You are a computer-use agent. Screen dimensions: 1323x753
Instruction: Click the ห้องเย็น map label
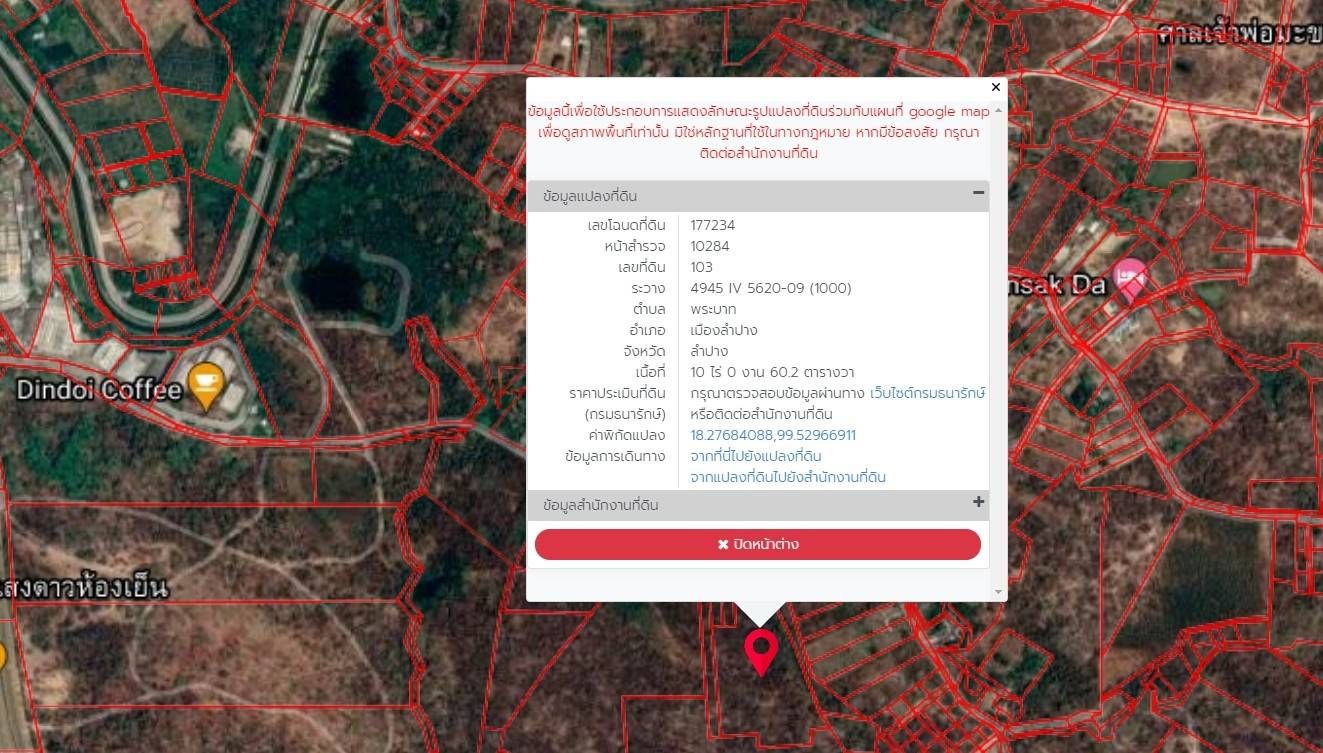click(84, 587)
